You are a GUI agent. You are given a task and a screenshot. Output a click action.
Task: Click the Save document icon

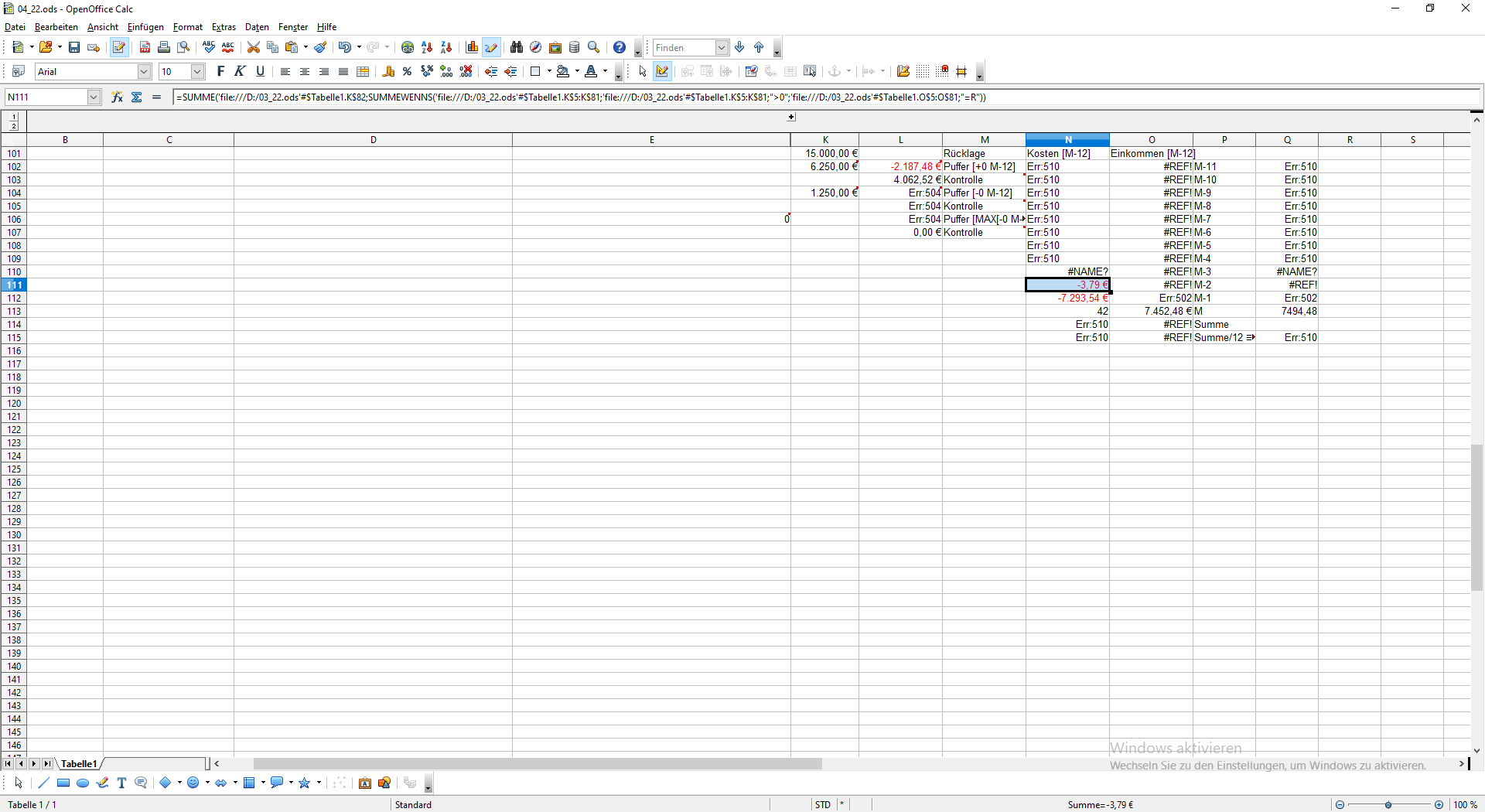coord(74,48)
